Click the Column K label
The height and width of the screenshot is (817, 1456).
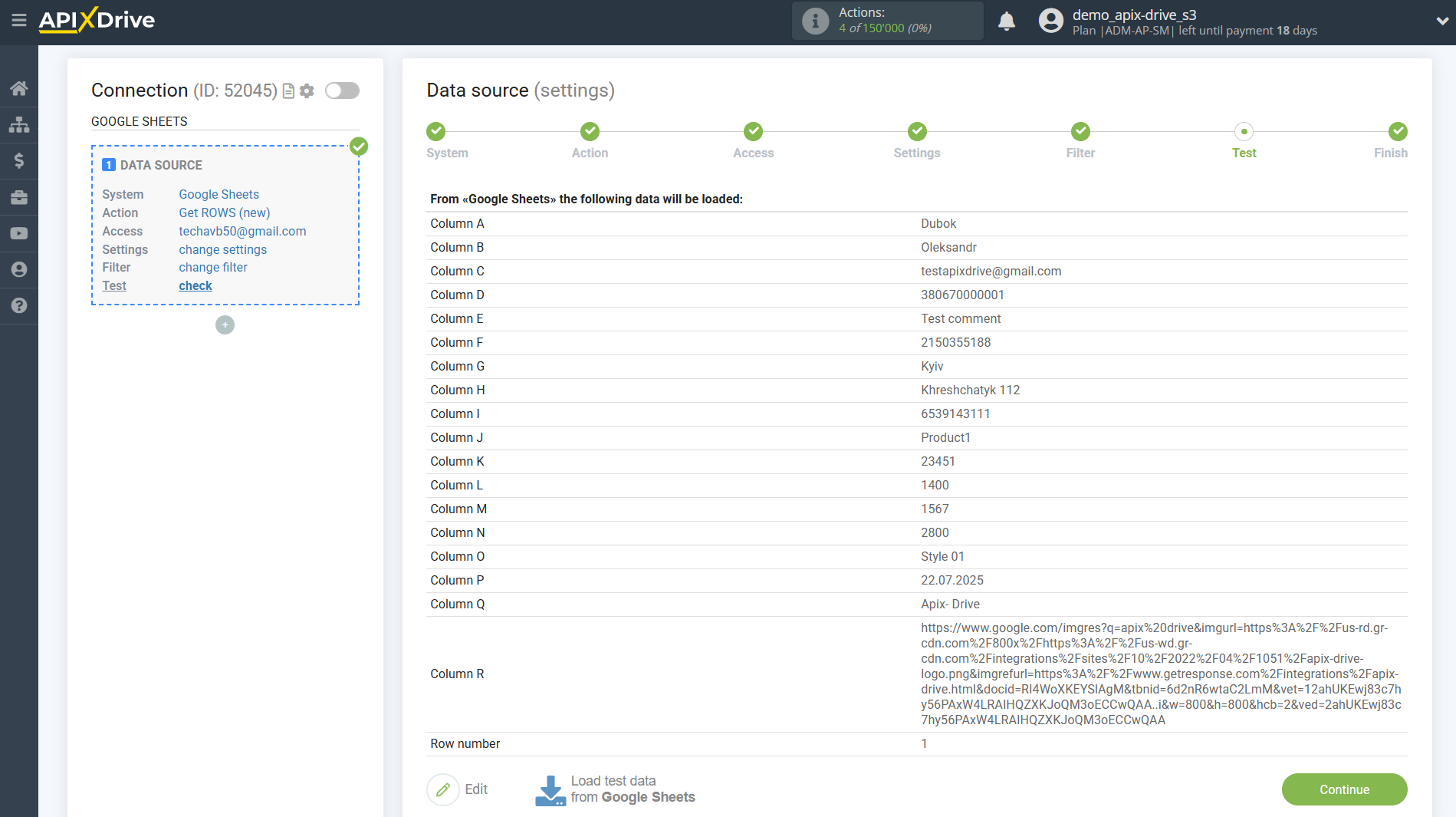457,461
